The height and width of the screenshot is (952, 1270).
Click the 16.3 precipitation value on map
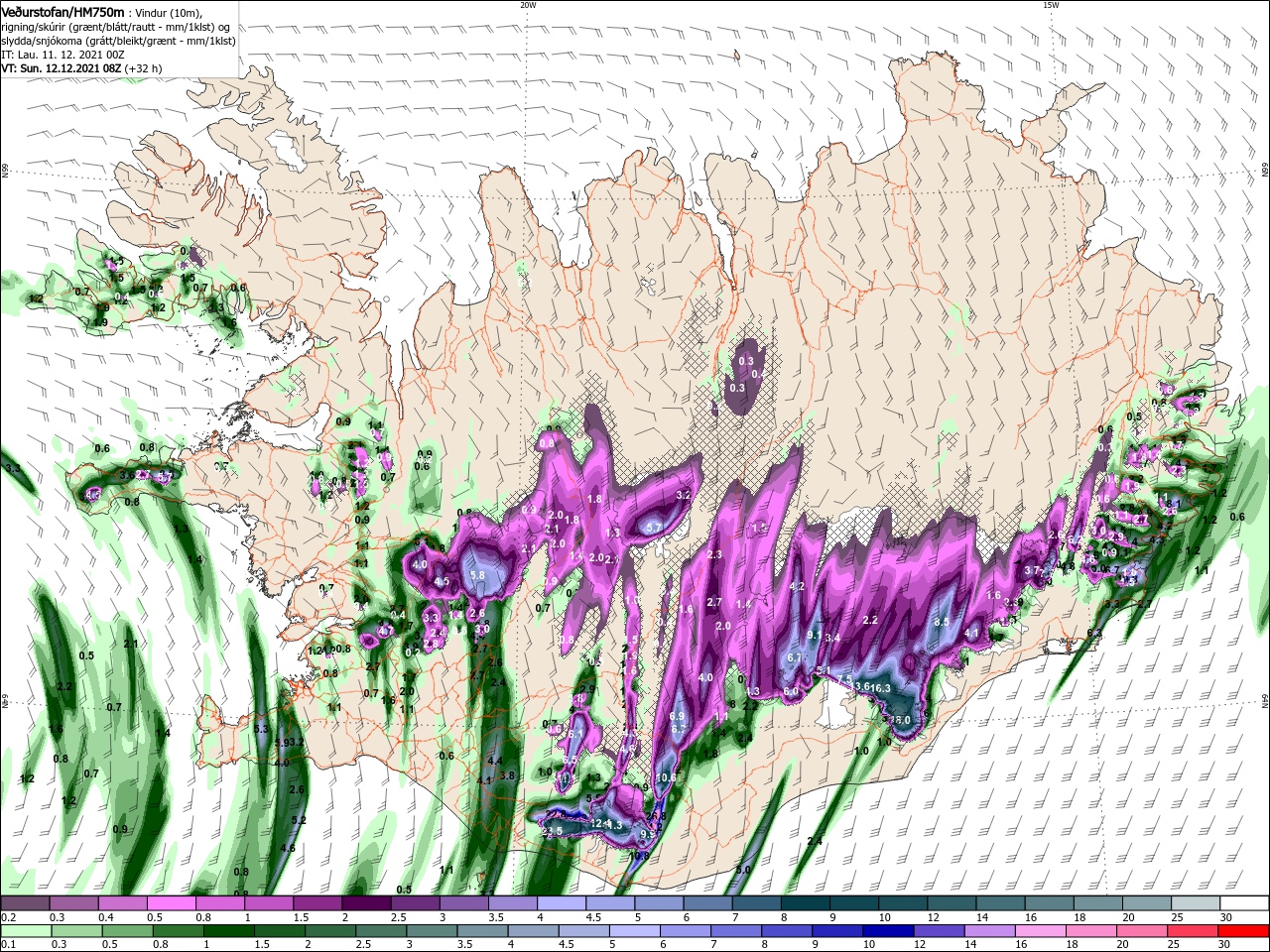pos(880,687)
